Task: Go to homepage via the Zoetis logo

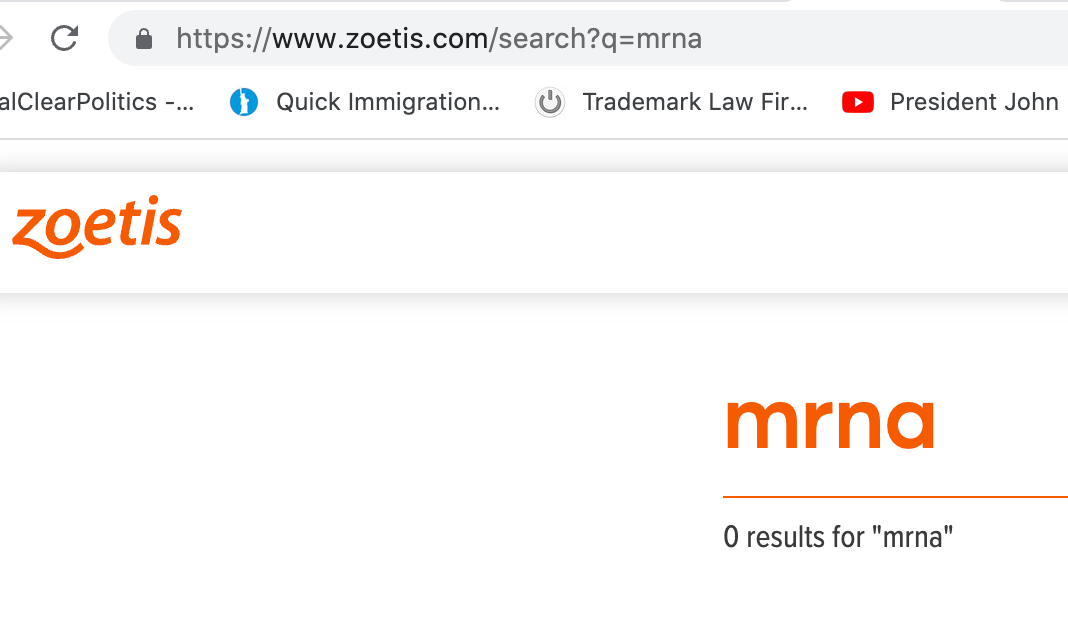Action: point(97,227)
